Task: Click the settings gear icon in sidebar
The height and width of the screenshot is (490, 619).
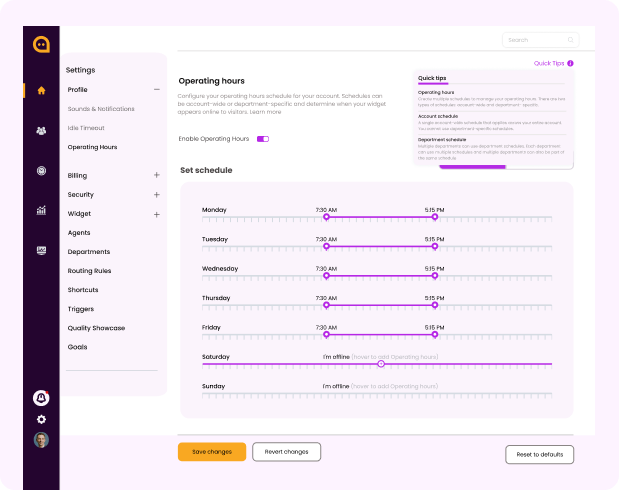Action: click(x=41, y=419)
